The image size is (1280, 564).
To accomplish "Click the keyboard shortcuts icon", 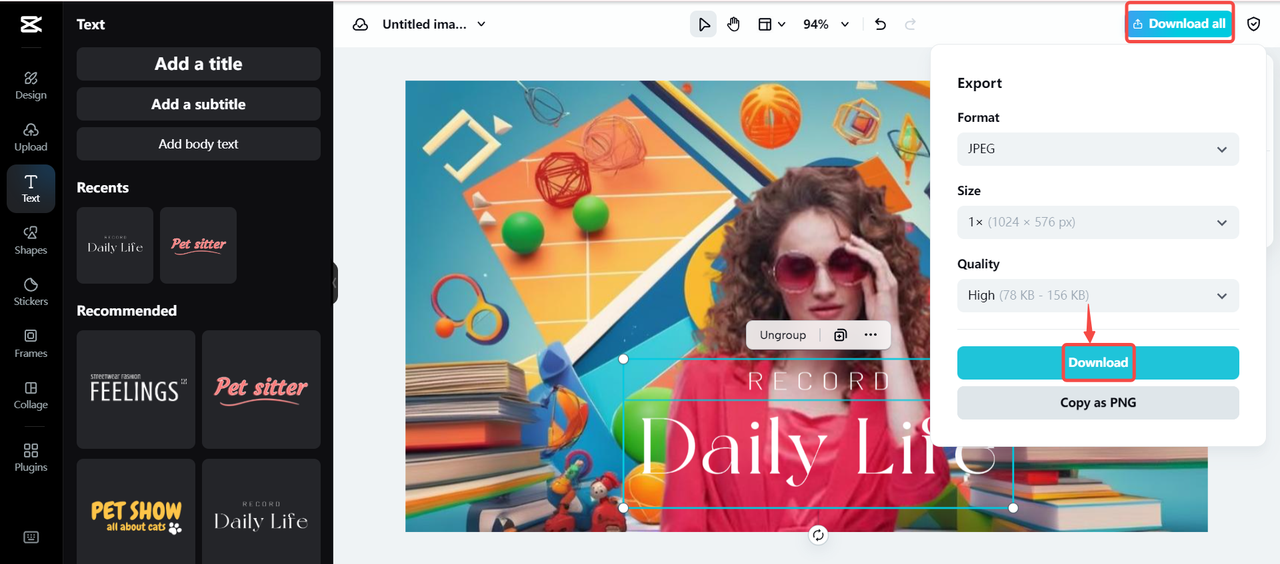I will pyautogui.click(x=31, y=537).
